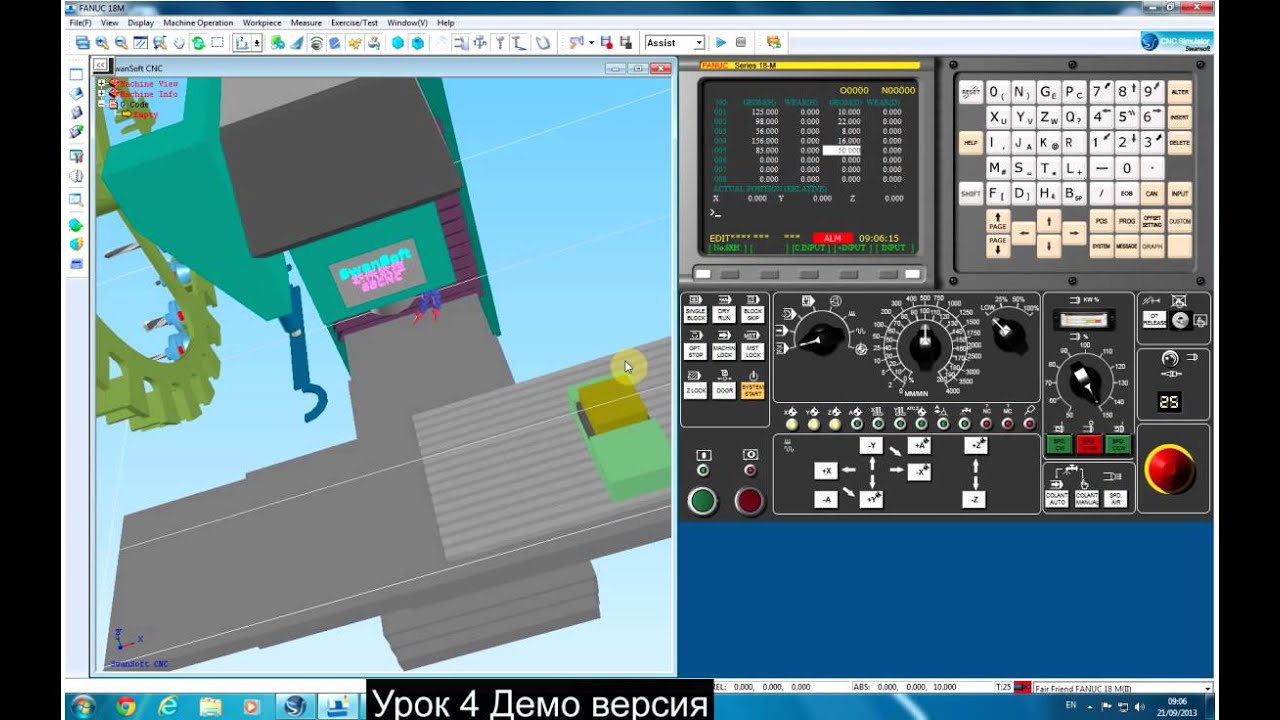1280x720 pixels.
Task: Collapse the G Code tree node
Action: 101,104
